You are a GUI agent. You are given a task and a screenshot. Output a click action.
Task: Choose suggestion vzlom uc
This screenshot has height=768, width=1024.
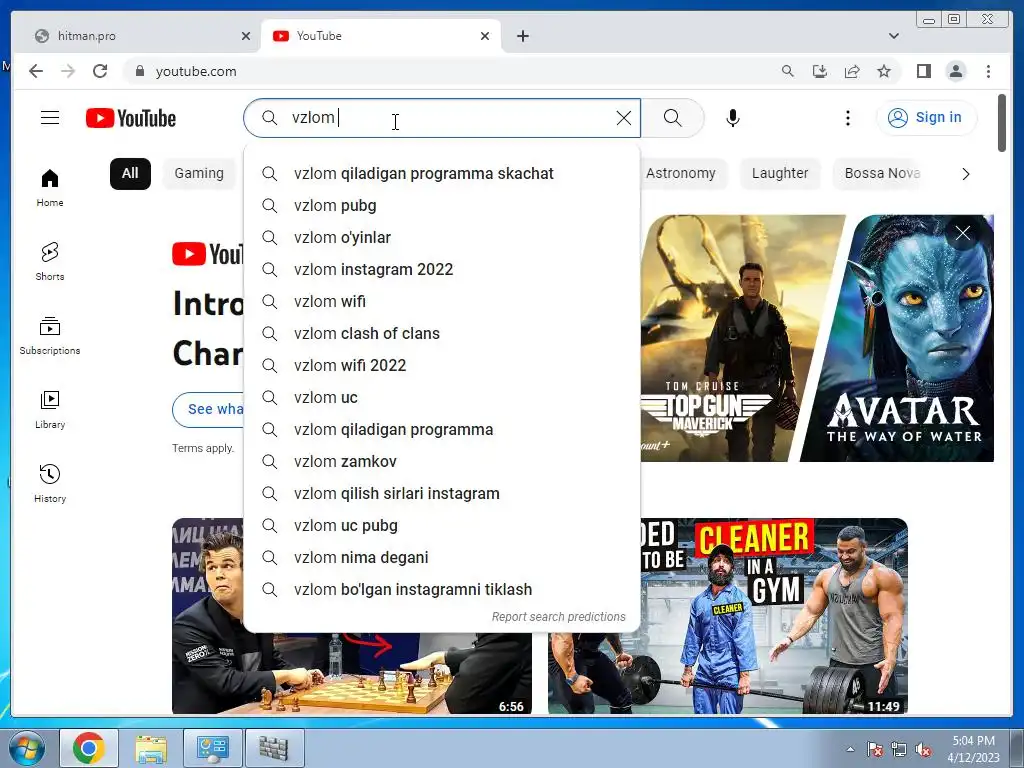(442, 397)
